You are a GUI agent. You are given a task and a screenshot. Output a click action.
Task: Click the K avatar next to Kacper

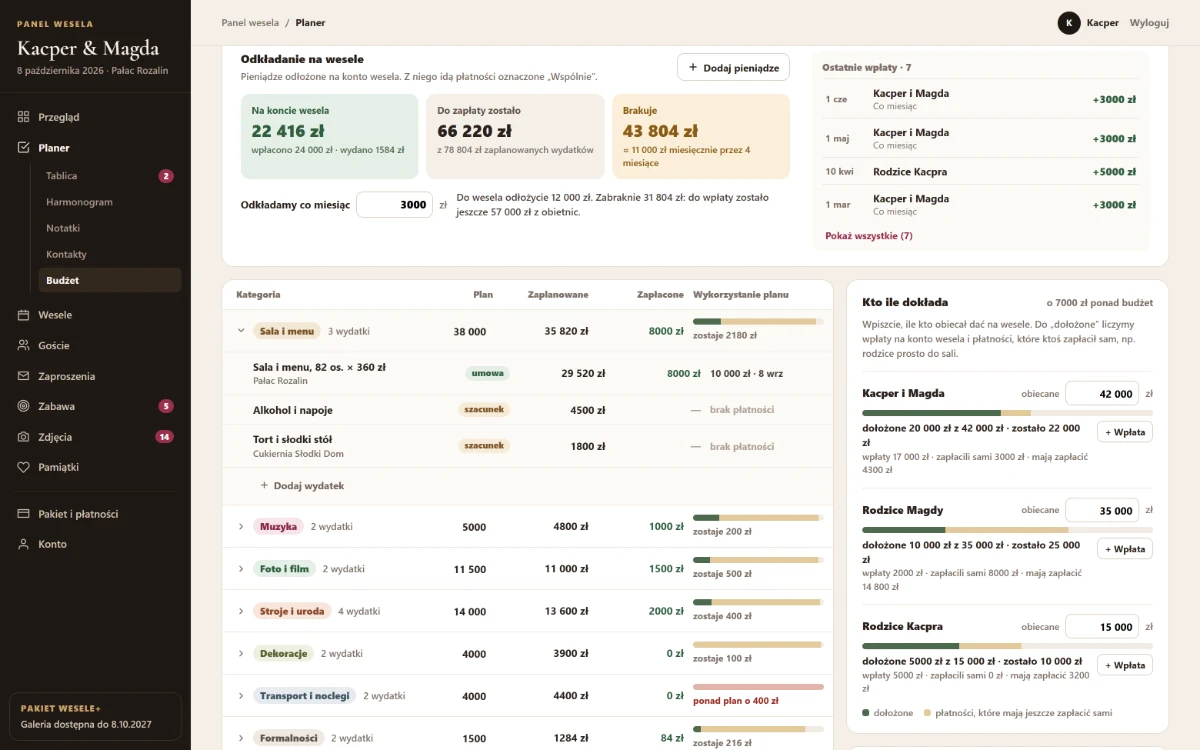pos(1069,23)
